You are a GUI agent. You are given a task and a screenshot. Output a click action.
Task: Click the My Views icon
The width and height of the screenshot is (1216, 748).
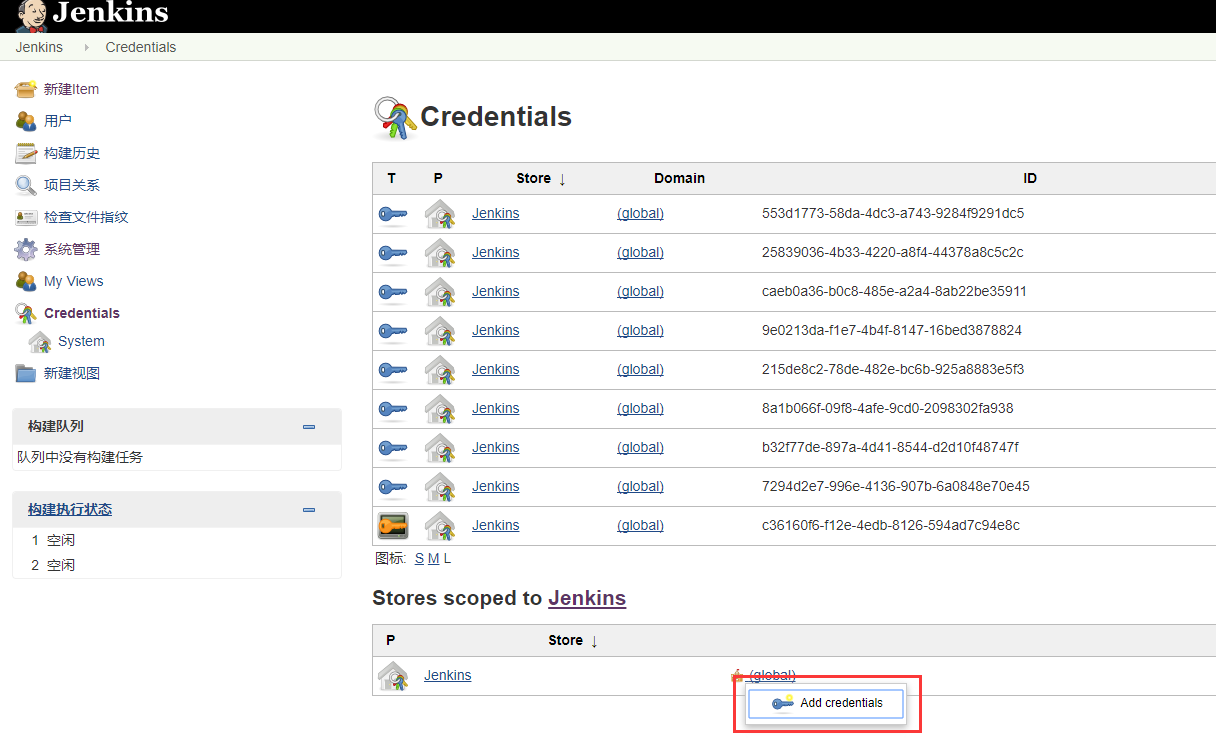point(26,281)
